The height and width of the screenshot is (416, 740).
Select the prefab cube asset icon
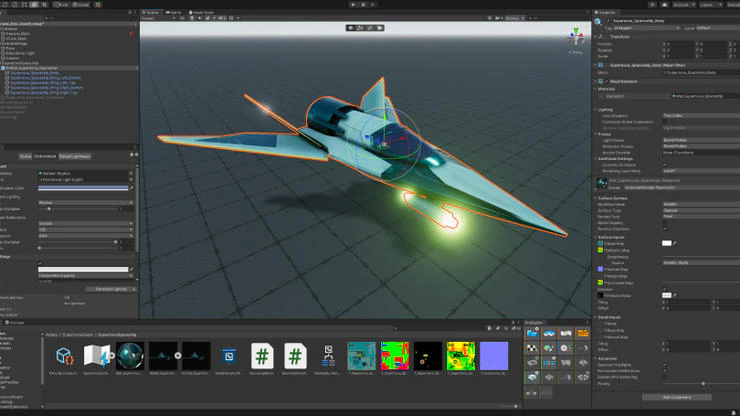[x=65, y=355]
